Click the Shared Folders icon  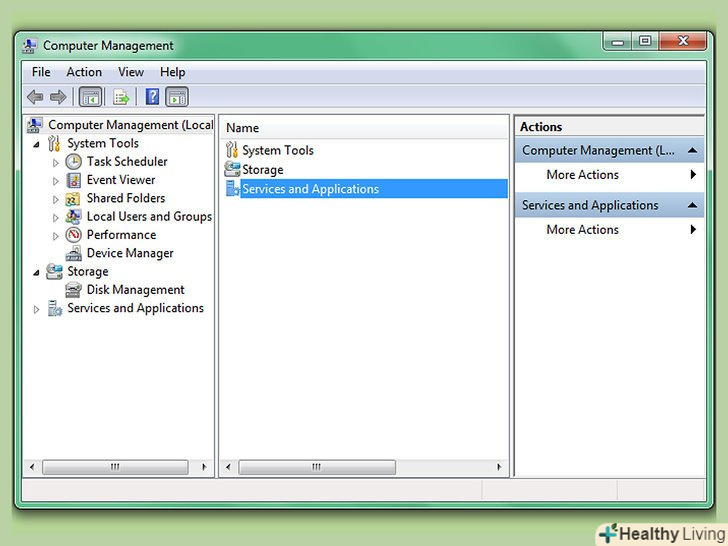click(x=72, y=199)
